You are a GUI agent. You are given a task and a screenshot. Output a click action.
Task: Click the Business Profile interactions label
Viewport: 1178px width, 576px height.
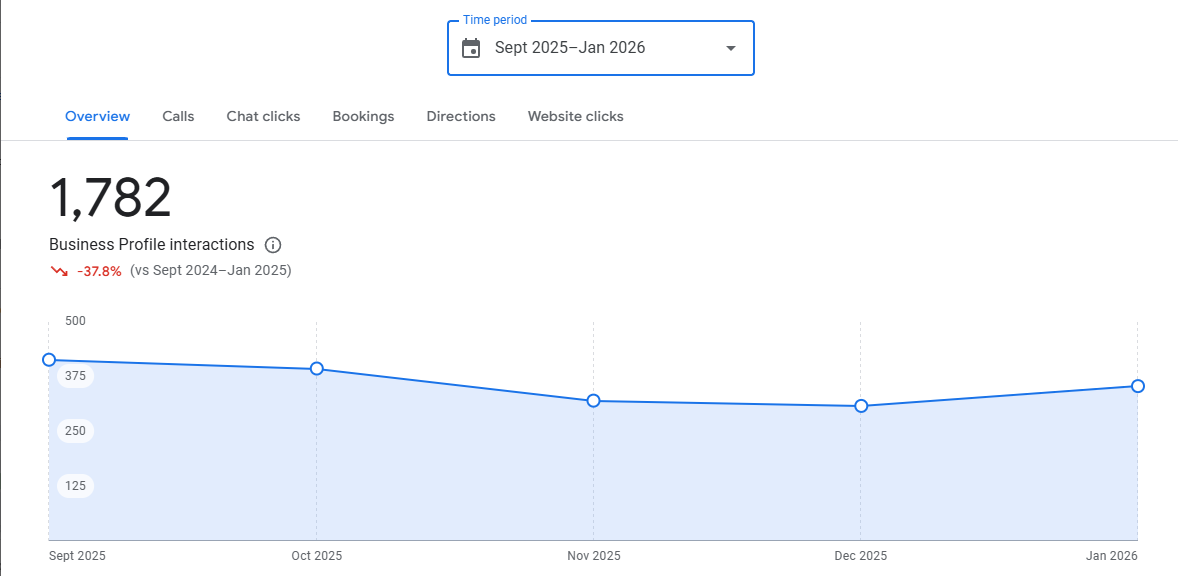pyautogui.click(x=153, y=245)
